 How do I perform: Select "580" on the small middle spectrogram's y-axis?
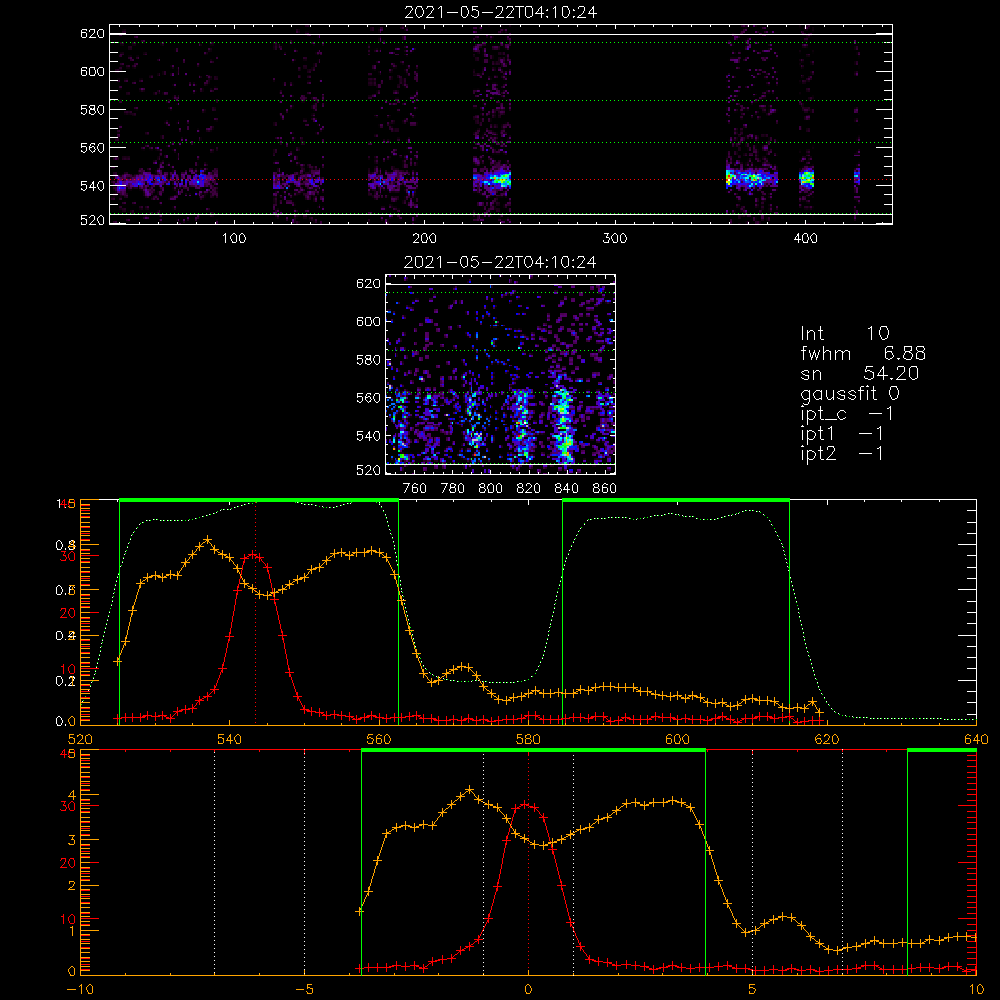pyautogui.click(x=369, y=360)
